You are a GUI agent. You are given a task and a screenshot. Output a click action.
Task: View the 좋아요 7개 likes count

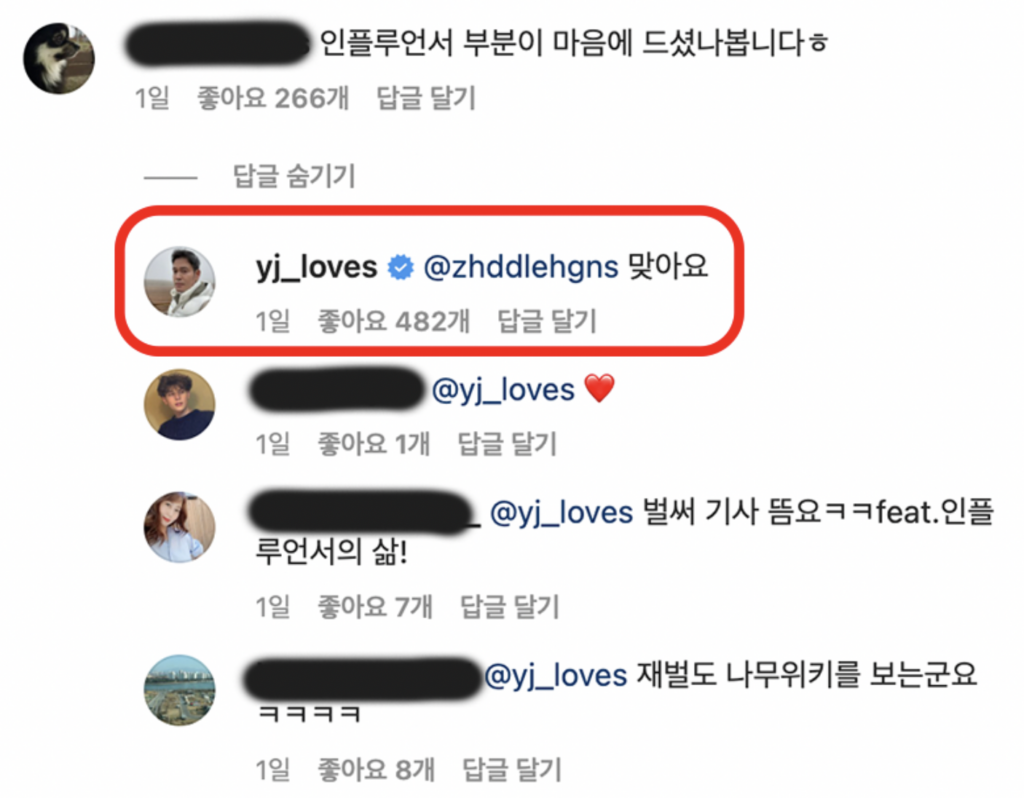[375, 607]
